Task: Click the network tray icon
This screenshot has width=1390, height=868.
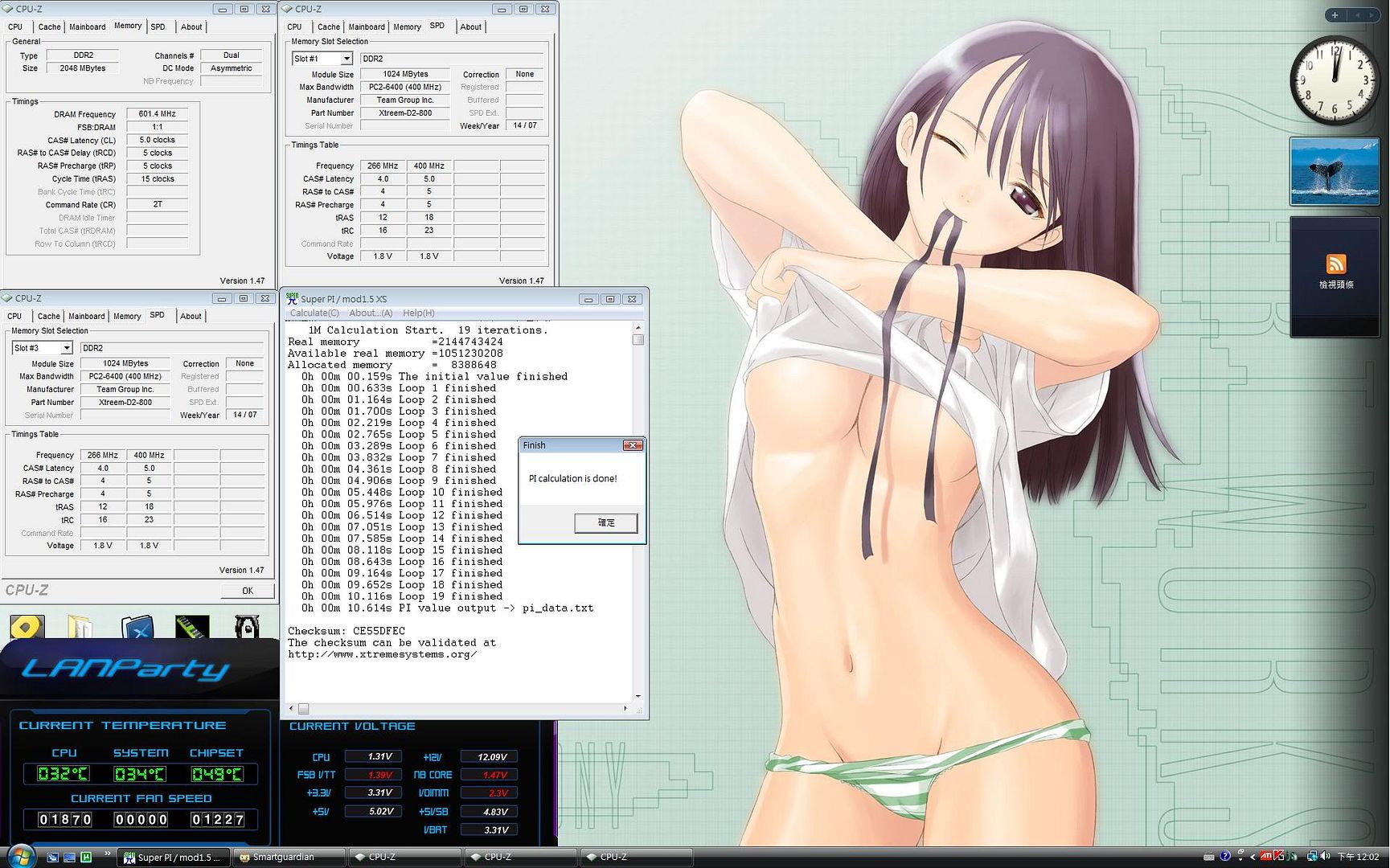Action: [1312, 857]
